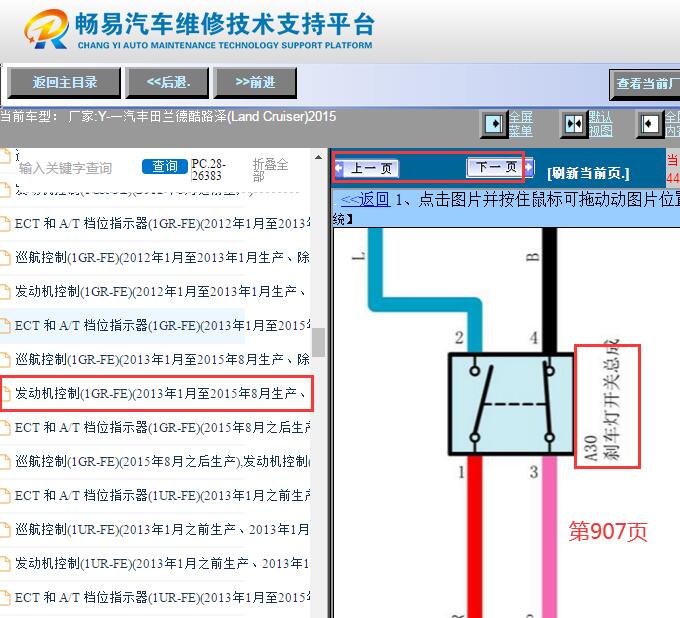Click the 全屏菜单 text link
The width and height of the screenshot is (680, 618).
pos(520,124)
